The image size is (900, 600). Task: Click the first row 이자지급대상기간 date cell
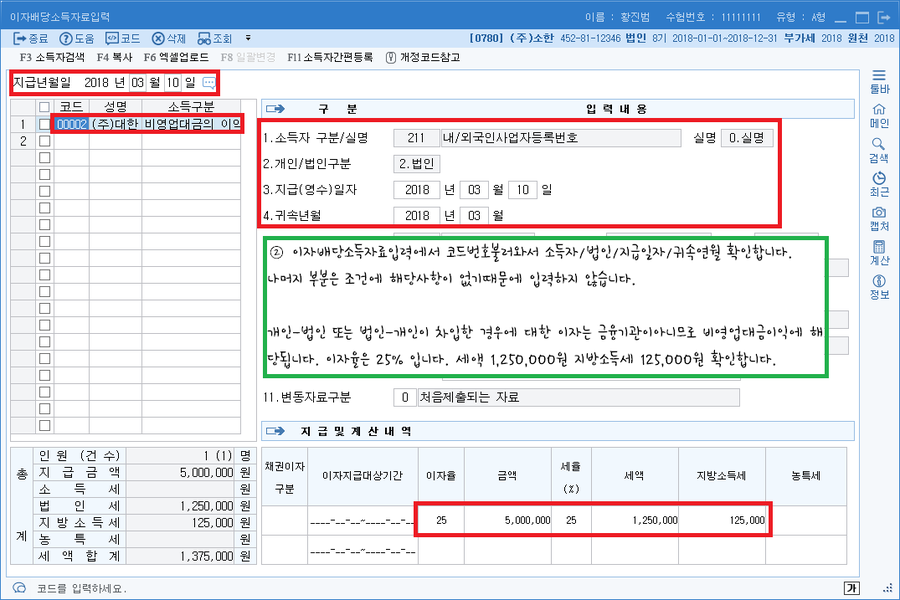(x=362, y=521)
